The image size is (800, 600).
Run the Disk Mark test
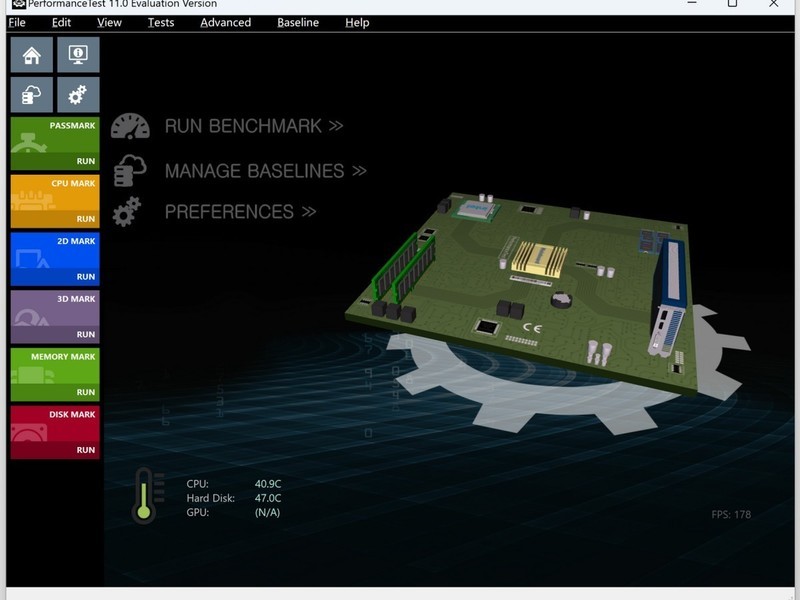(x=86, y=450)
